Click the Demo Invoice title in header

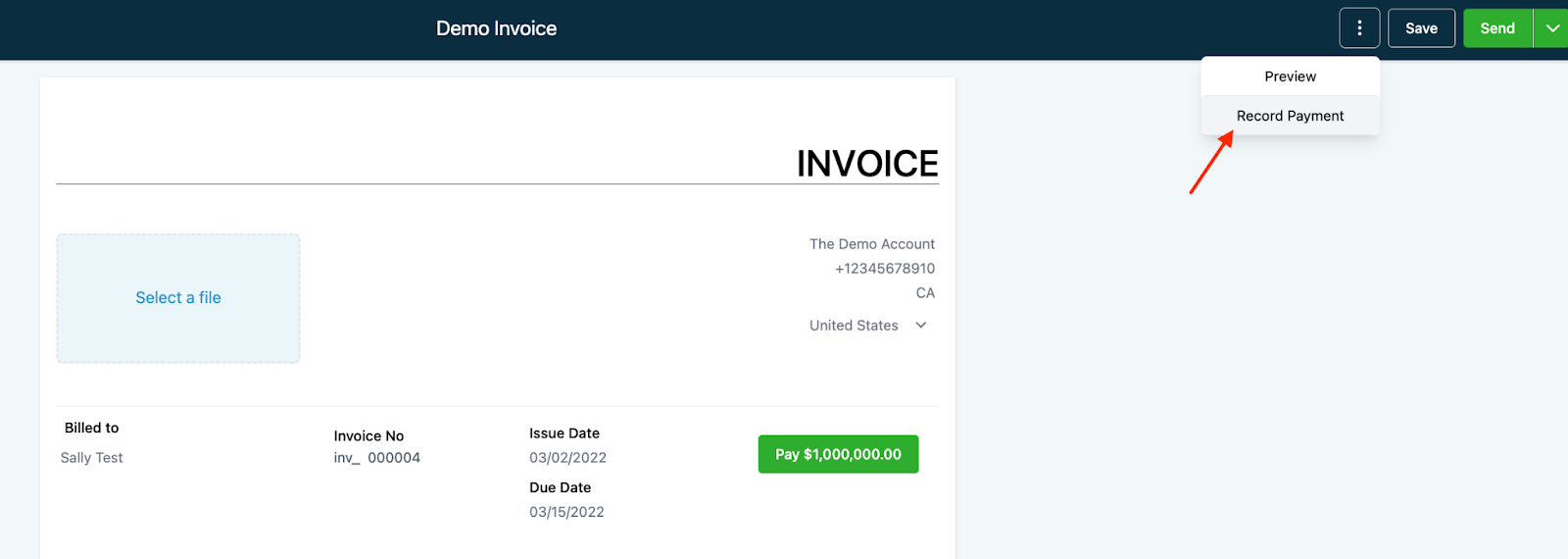pos(496,28)
